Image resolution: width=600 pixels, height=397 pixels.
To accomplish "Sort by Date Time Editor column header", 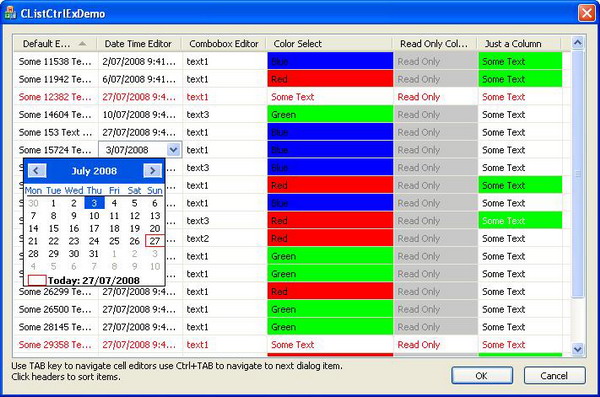I will coord(139,44).
